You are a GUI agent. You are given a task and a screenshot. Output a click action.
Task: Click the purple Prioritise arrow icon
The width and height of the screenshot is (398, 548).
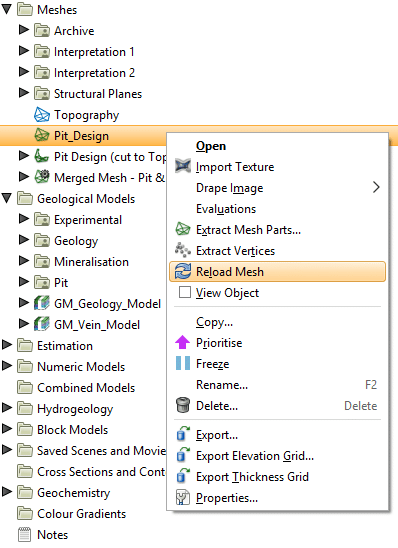pyautogui.click(x=183, y=343)
